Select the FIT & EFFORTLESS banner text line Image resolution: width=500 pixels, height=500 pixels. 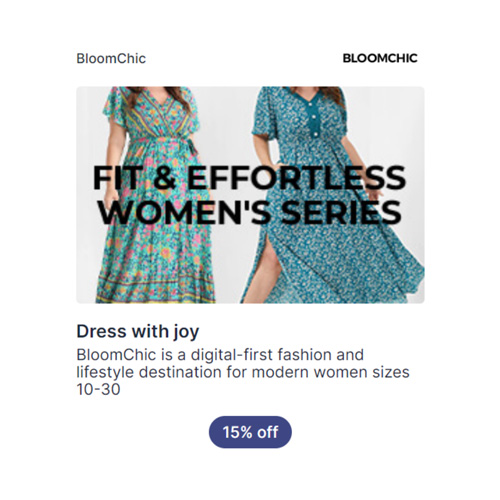point(249,178)
